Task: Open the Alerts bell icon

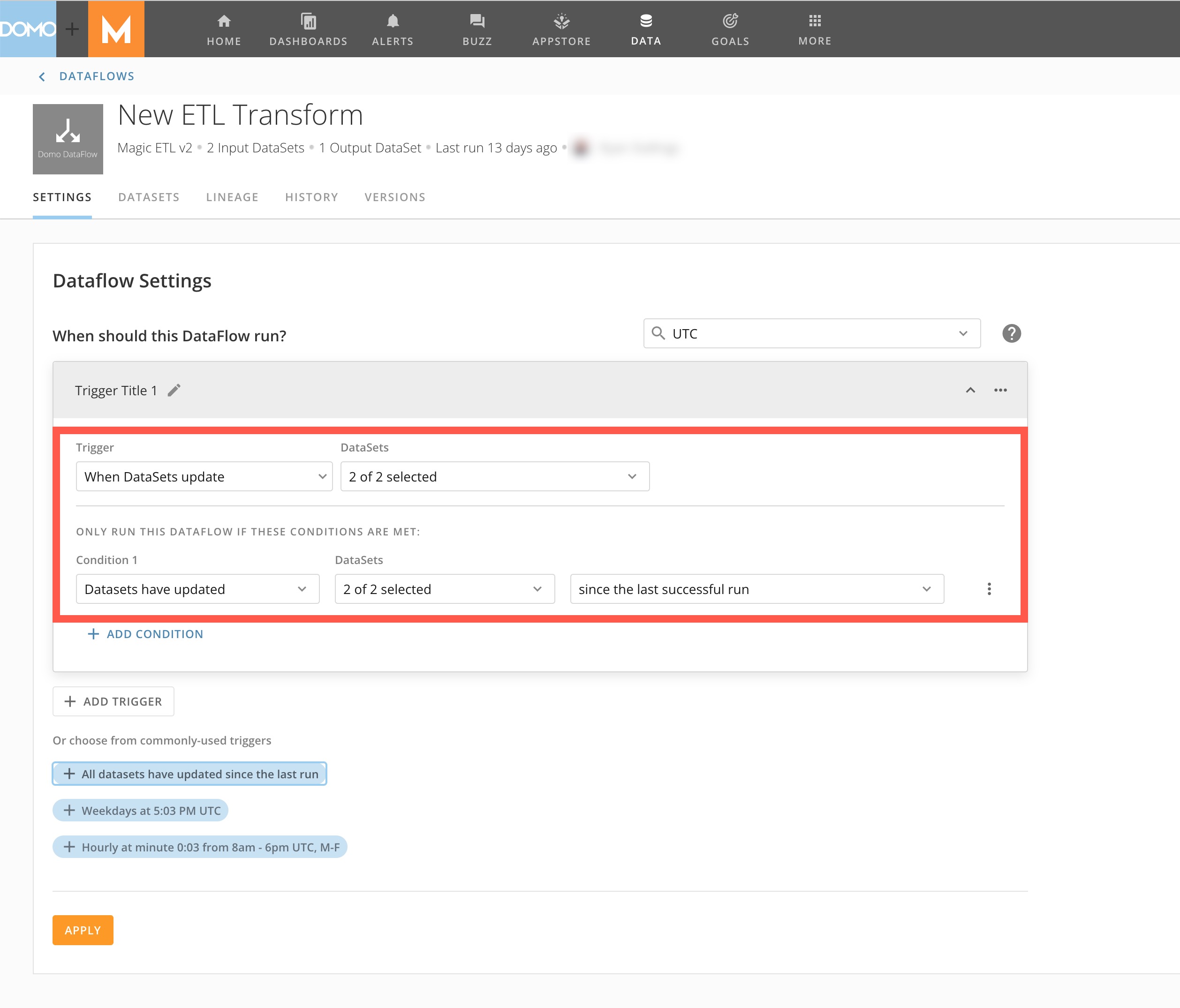Action: tap(393, 29)
